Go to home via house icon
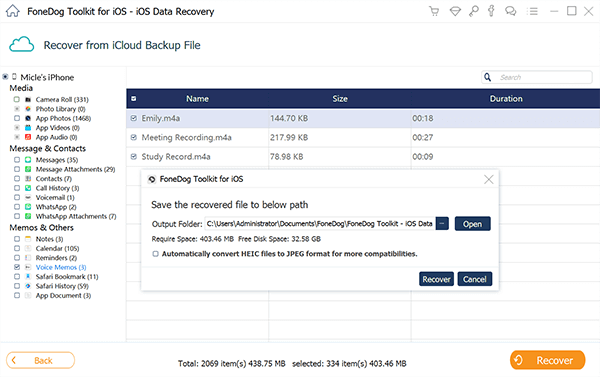Viewport: 600px width, 377px height. coord(13,11)
